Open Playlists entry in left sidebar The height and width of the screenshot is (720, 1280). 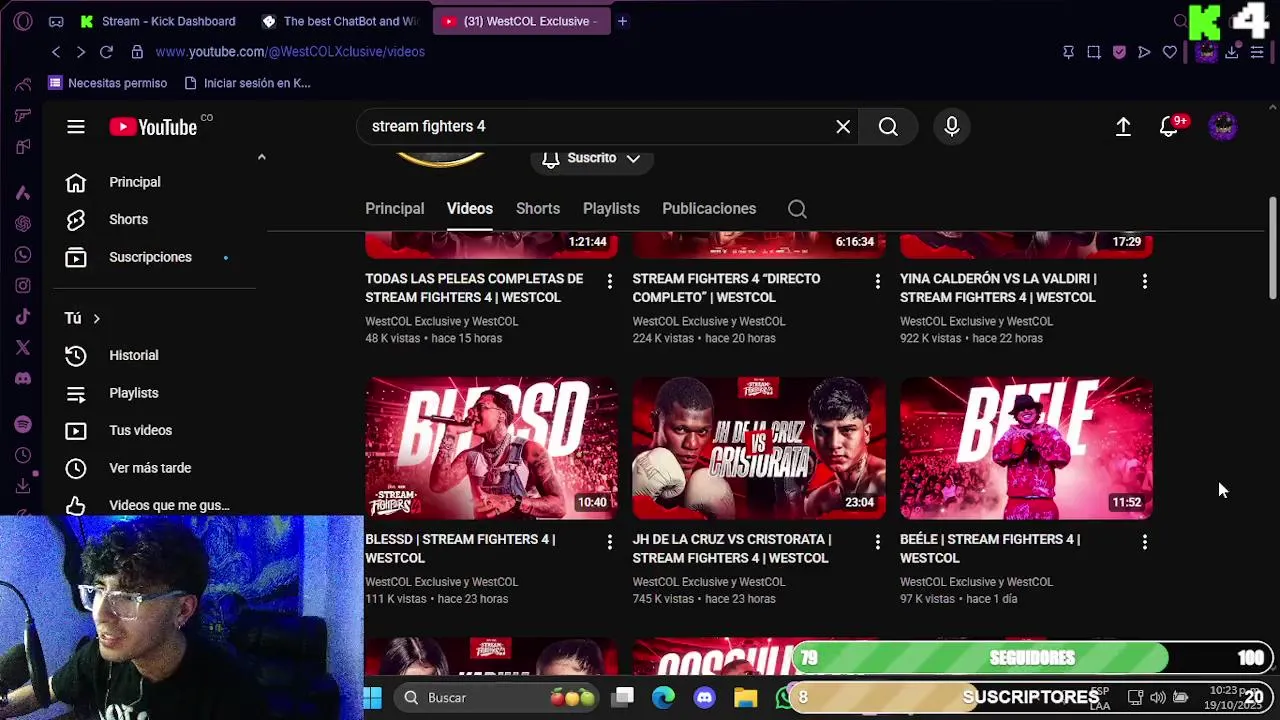153,393
